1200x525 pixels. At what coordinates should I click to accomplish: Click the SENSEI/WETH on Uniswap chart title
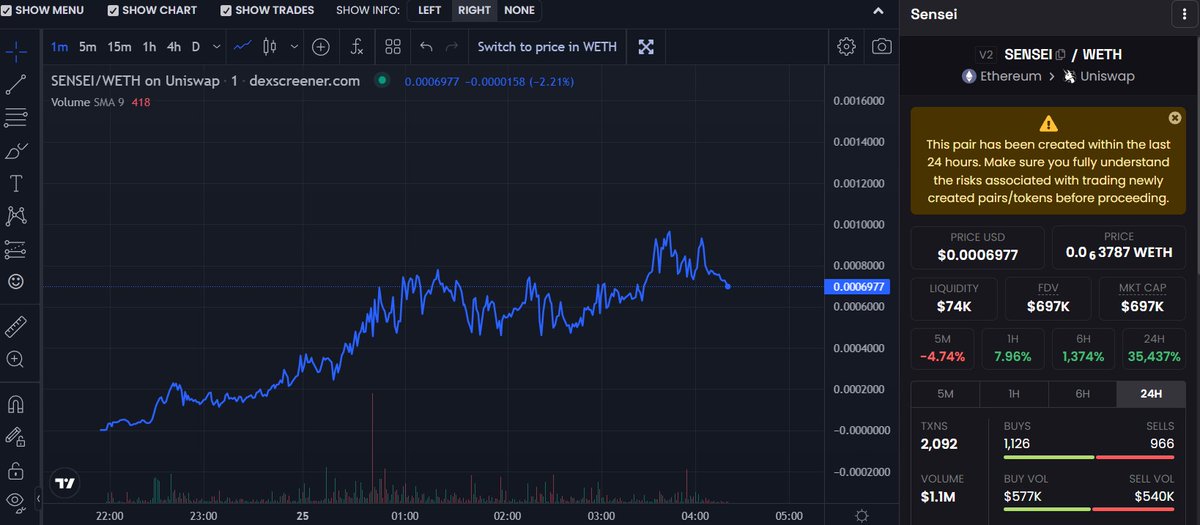205,81
